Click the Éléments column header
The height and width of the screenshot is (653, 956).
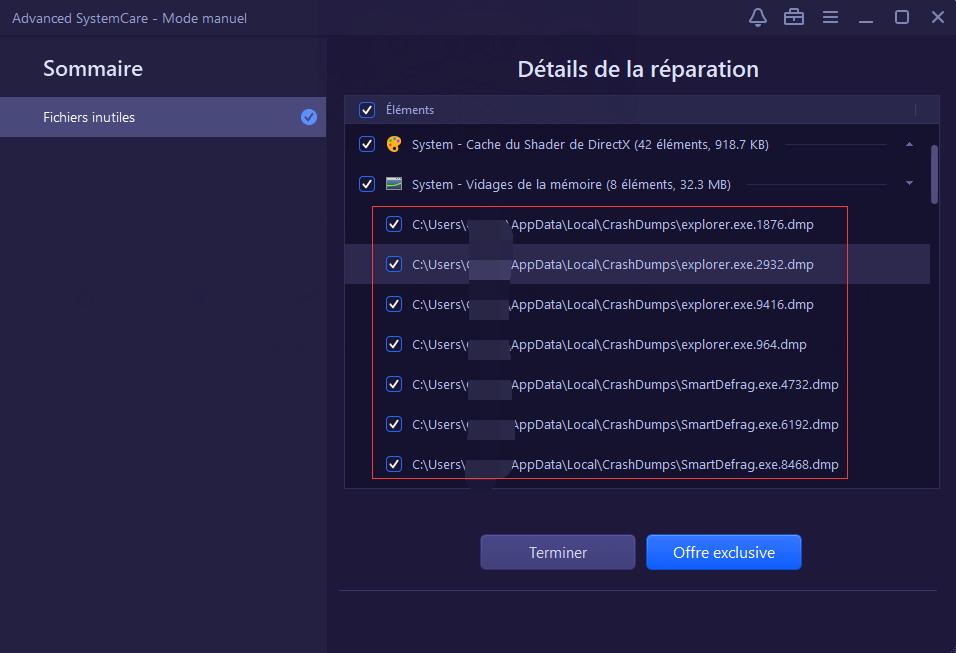[x=410, y=110]
